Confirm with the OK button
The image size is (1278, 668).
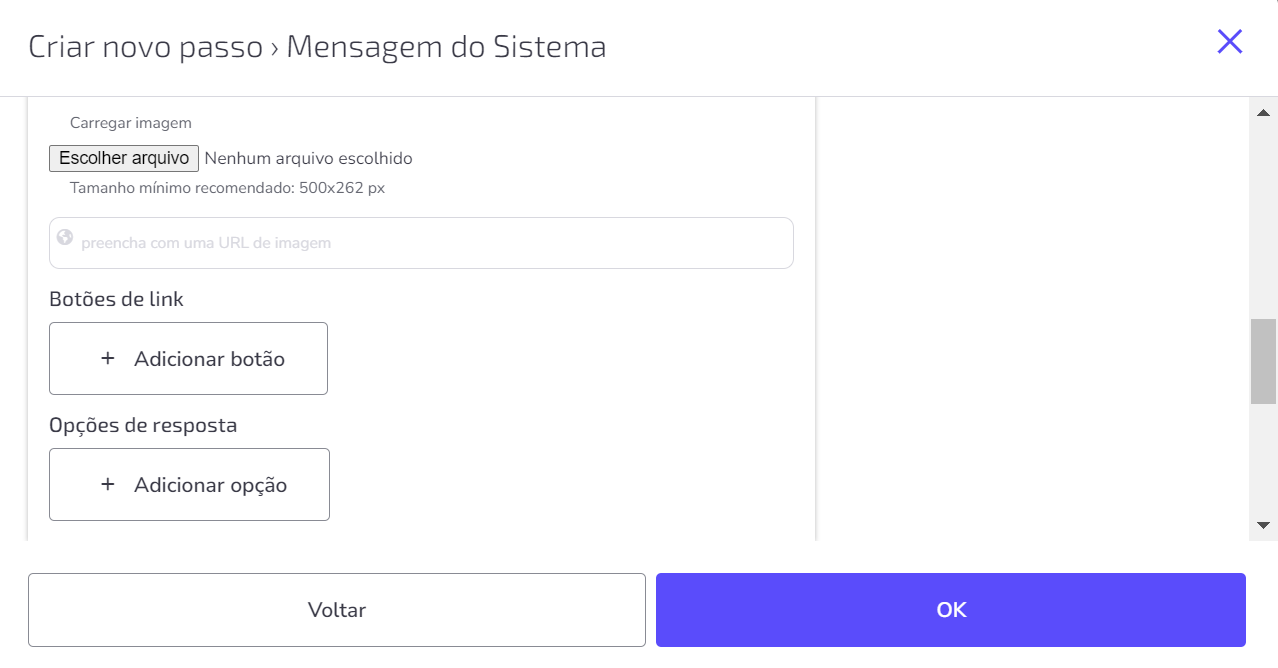(951, 610)
